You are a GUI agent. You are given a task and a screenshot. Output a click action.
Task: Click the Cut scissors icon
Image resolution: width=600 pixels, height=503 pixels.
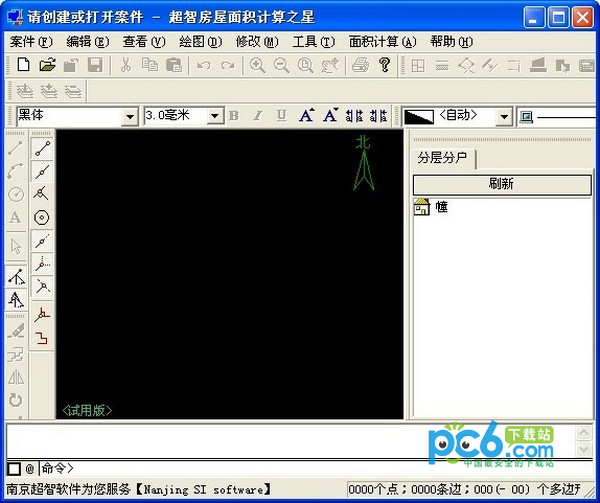126,65
